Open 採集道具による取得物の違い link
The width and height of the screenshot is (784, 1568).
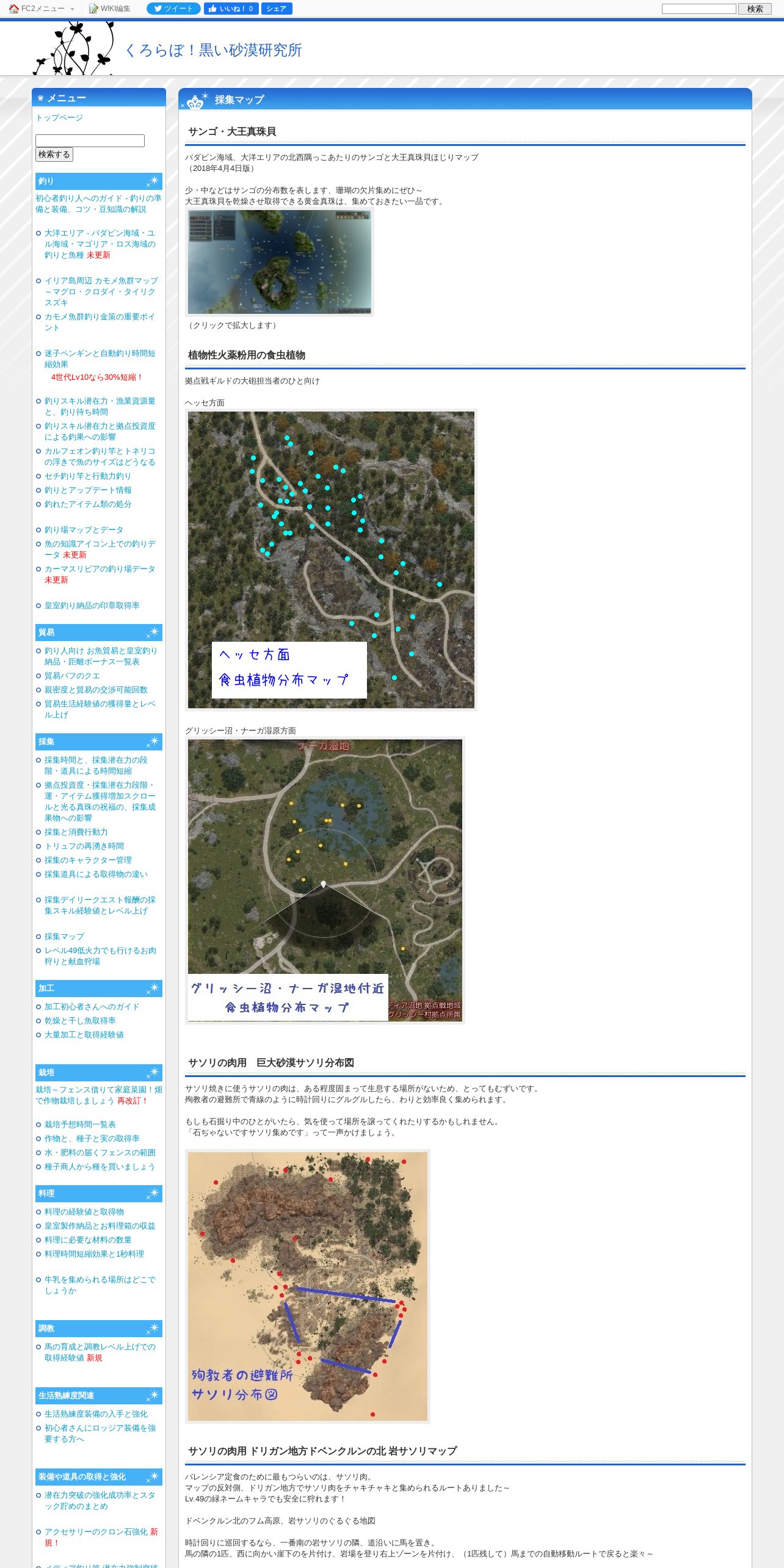[96, 874]
